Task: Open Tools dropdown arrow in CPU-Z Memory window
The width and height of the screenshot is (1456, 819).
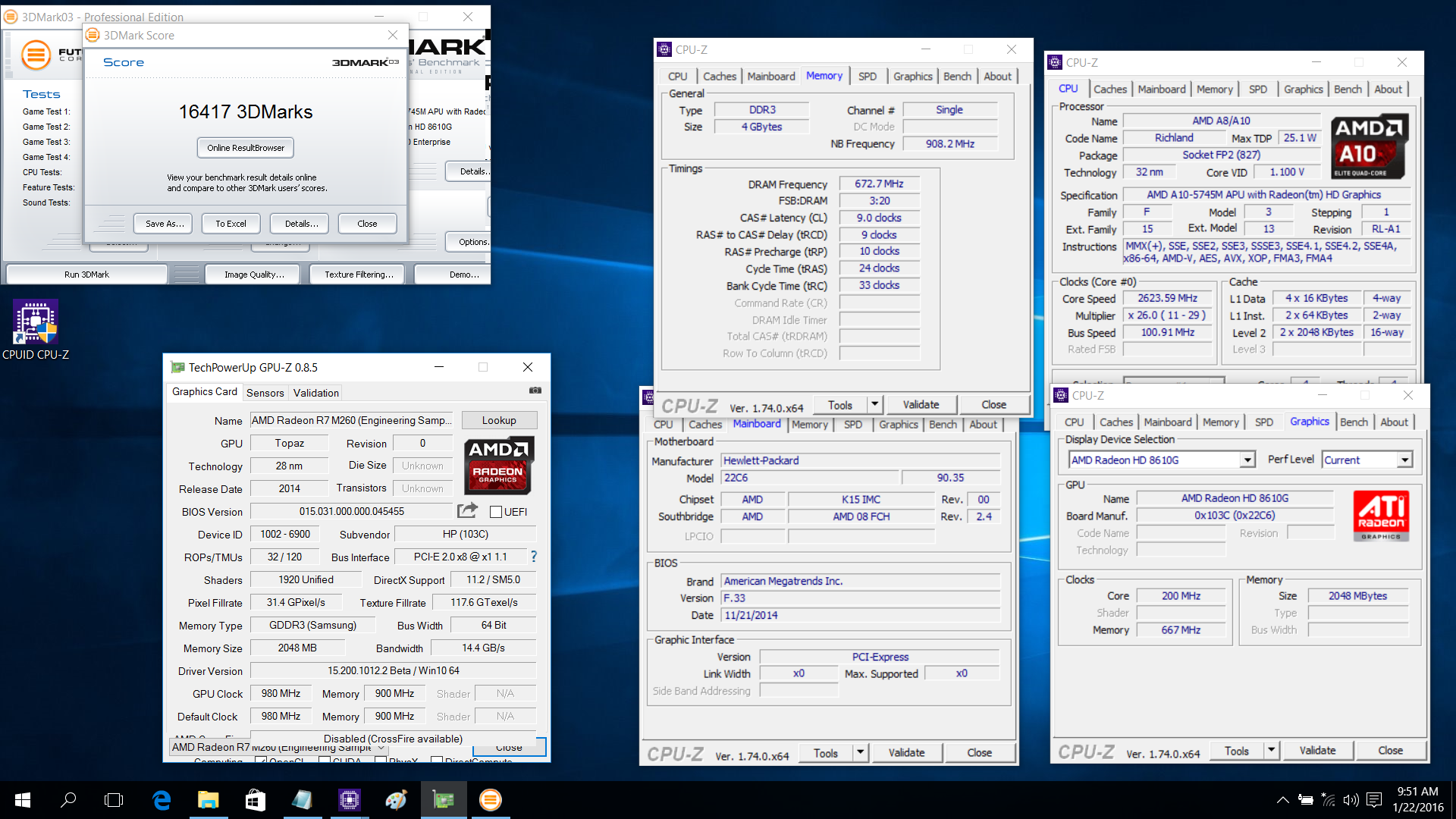Action: pos(874,404)
